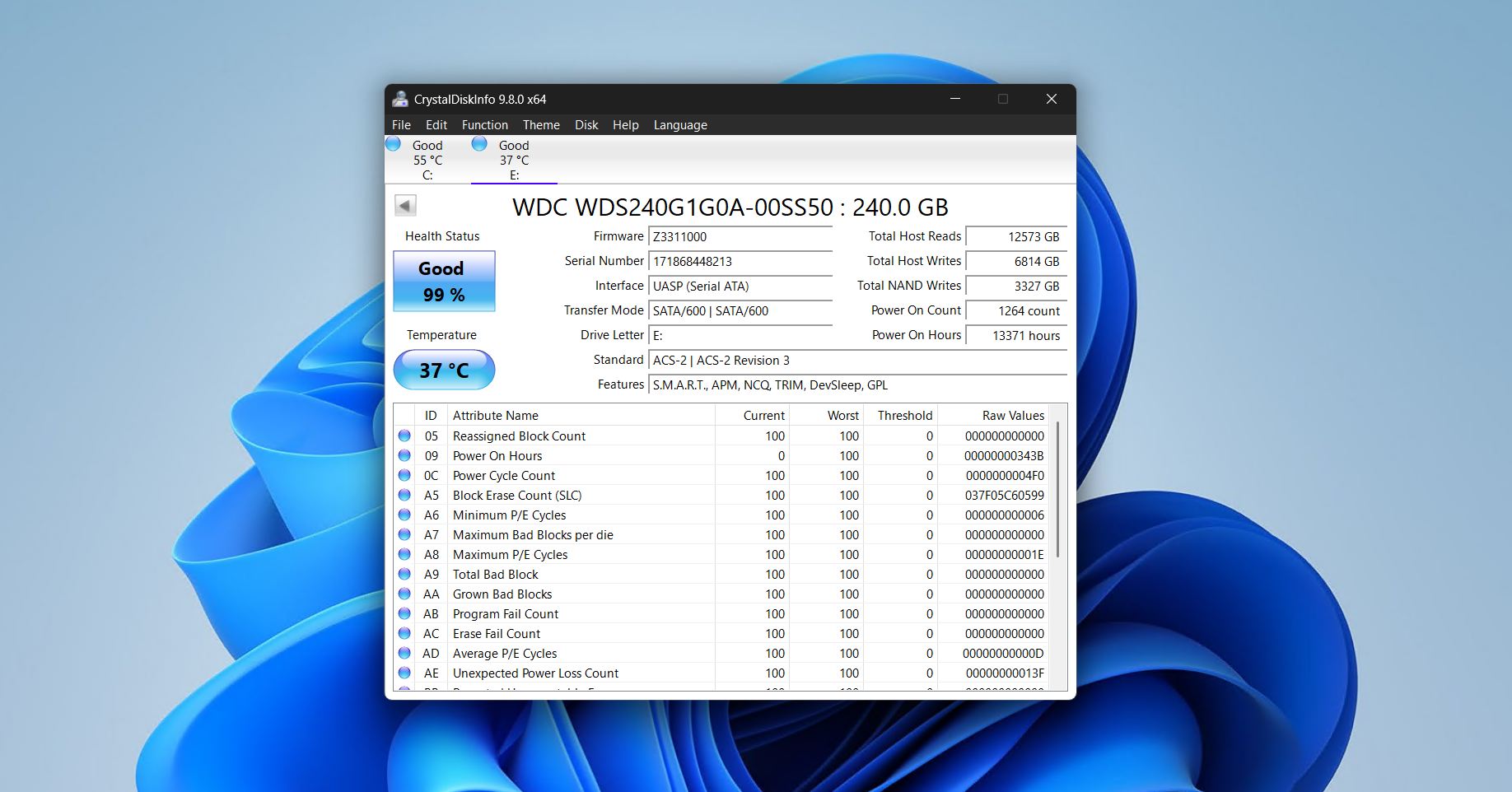Click the Features field with S.M.A.R.T., APM
1512x792 pixels.
coord(857,385)
